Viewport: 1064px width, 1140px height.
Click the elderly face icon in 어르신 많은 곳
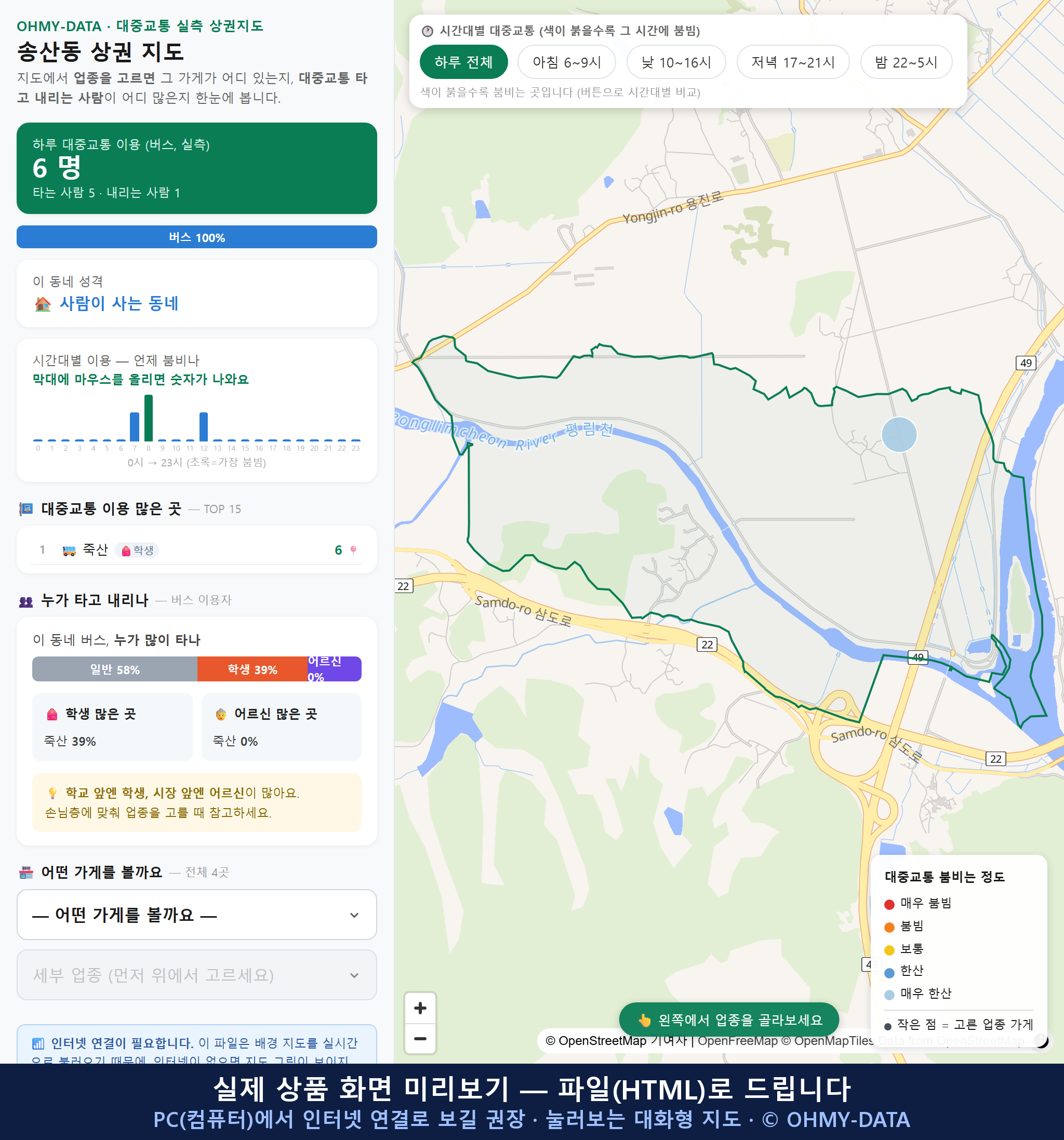coord(221,714)
